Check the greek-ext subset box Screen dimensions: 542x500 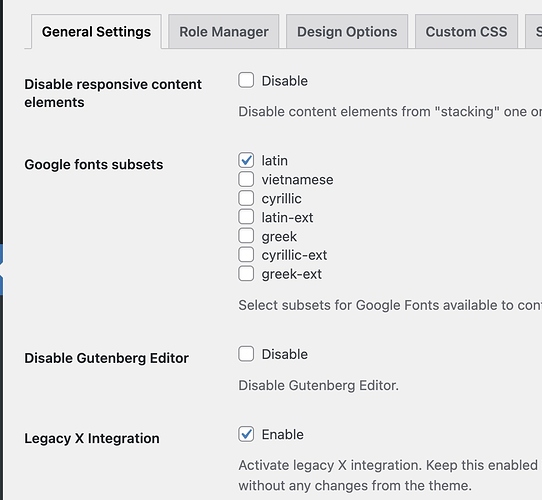(x=246, y=274)
